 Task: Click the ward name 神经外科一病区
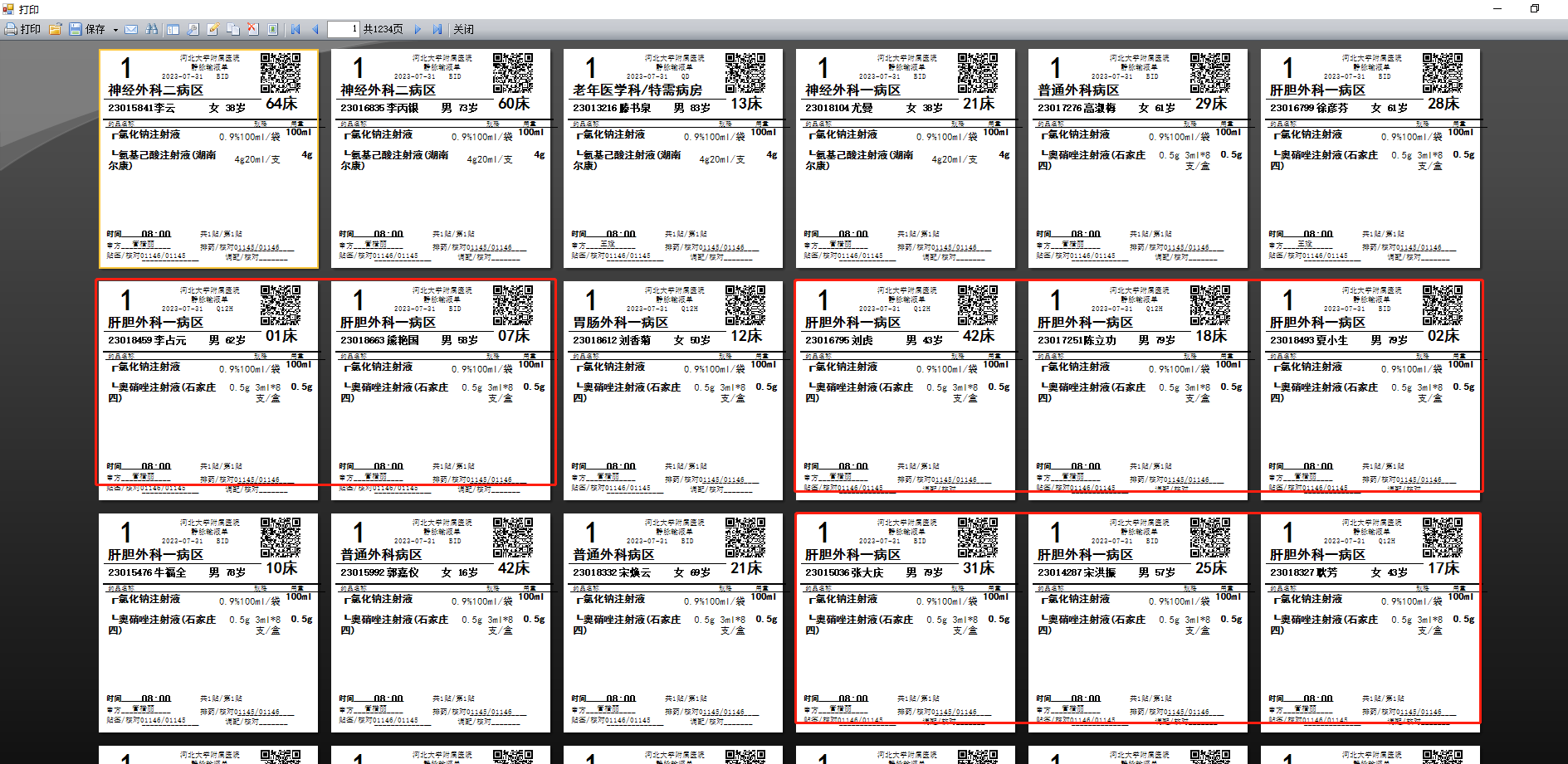tap(852, 90)
